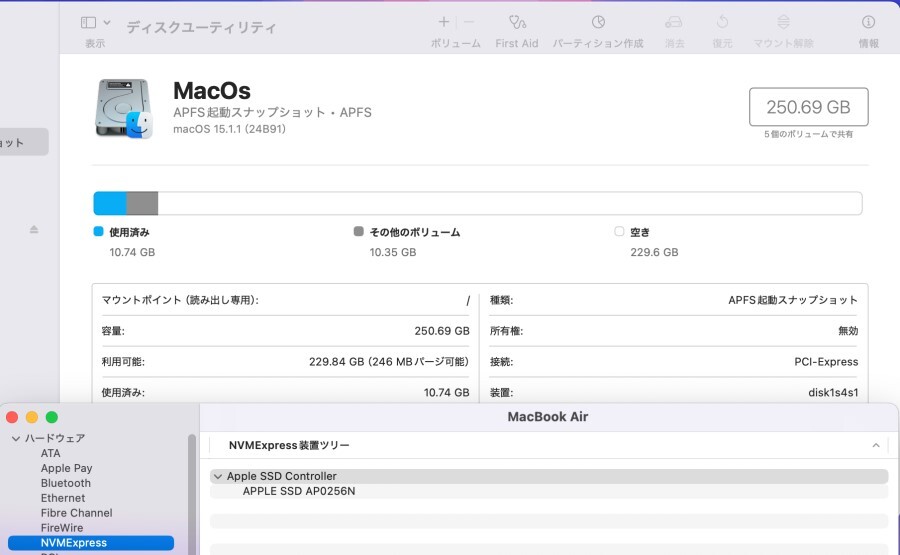900x555 pixels.
Task: Run First Aid stethoscope tool
Action: 517,22
